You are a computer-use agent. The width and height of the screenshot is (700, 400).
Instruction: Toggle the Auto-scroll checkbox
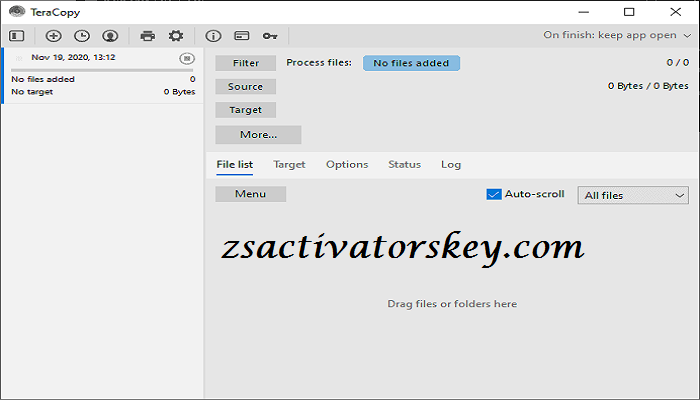point(494,194)
